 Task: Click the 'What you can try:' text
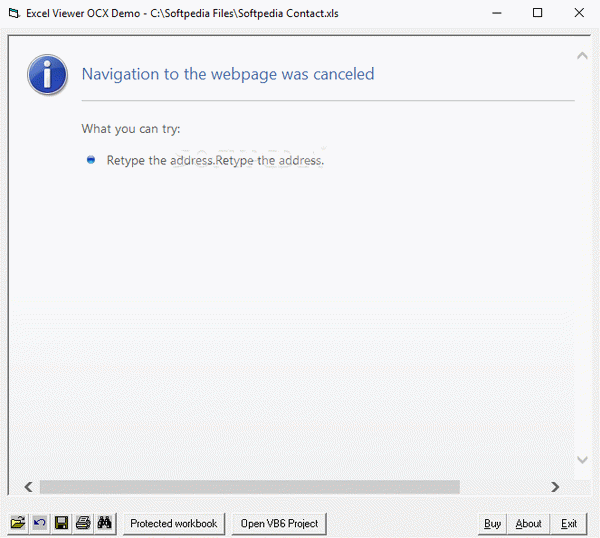pyautogui.click(x=131, y=129)
